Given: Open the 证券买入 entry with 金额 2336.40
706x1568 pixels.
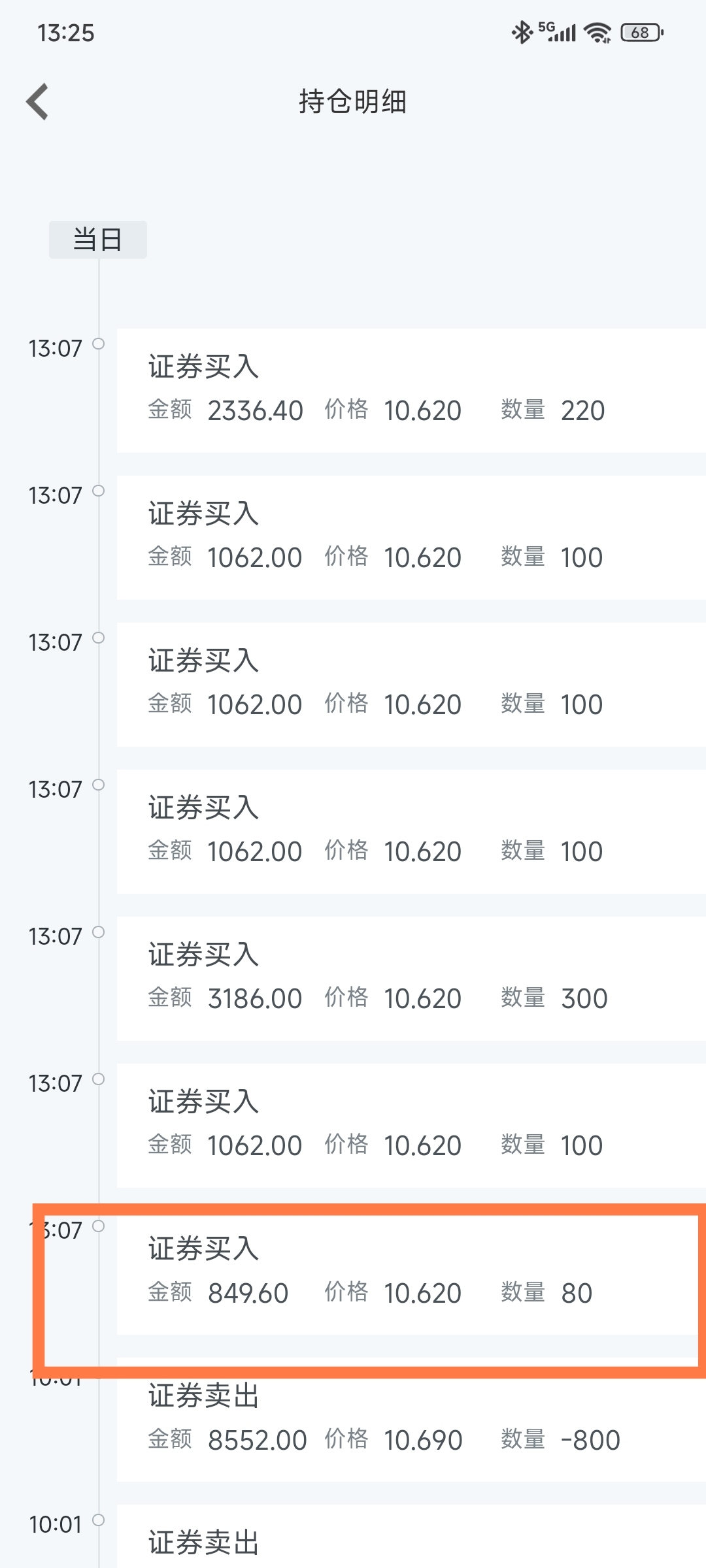Looking at the screenshot, I should 411,391.
